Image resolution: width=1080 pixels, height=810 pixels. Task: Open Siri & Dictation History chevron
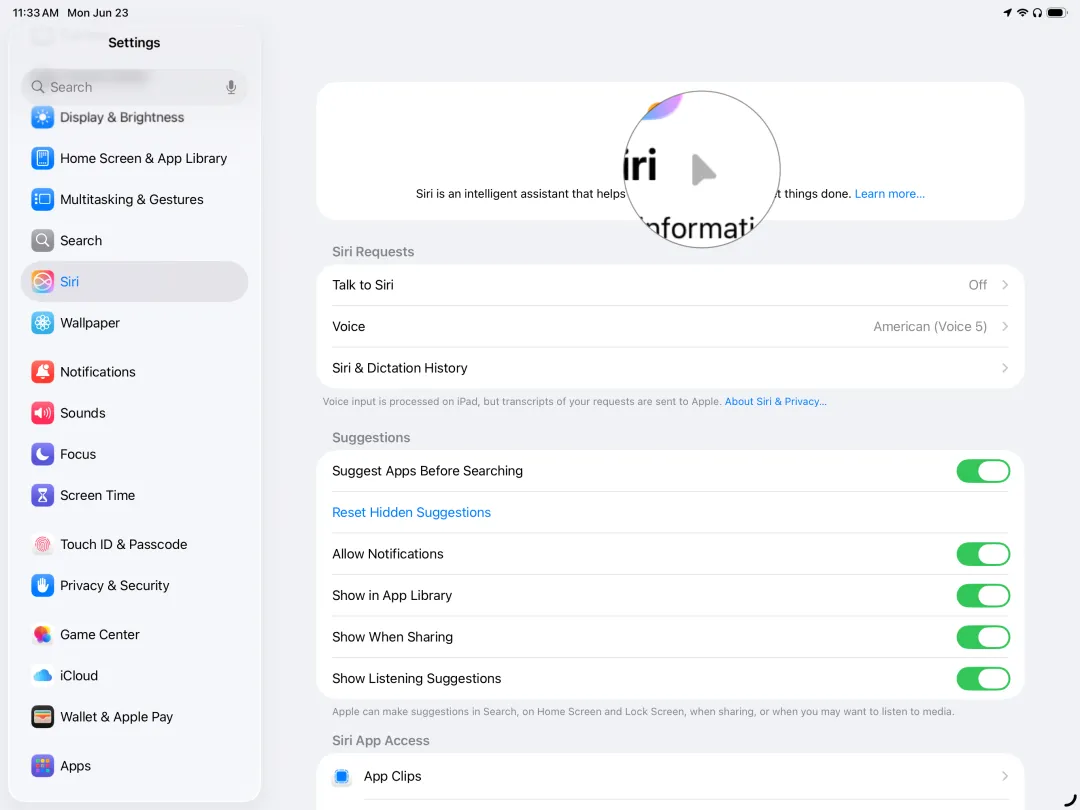(x=1004, y=368)
